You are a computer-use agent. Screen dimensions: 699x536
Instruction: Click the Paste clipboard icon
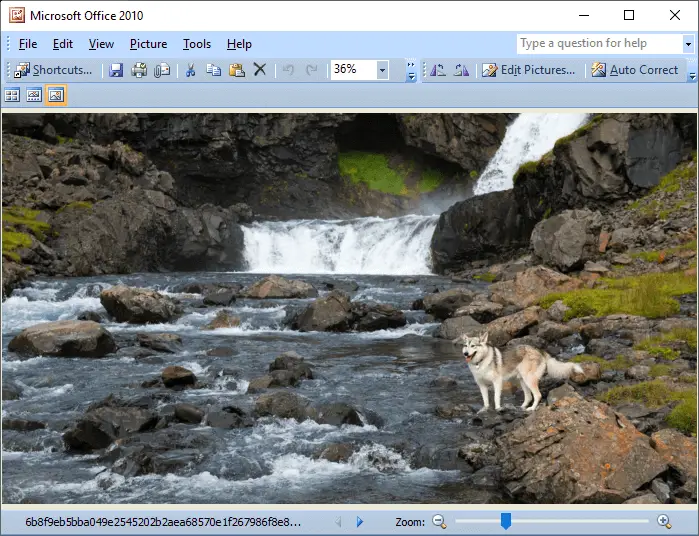[x=237, y=70]
